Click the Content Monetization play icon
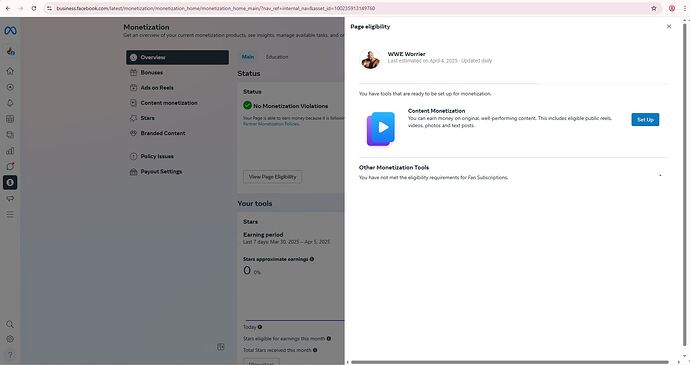The width and height of the screenshot is (690, 365). [x=381, y=129]
